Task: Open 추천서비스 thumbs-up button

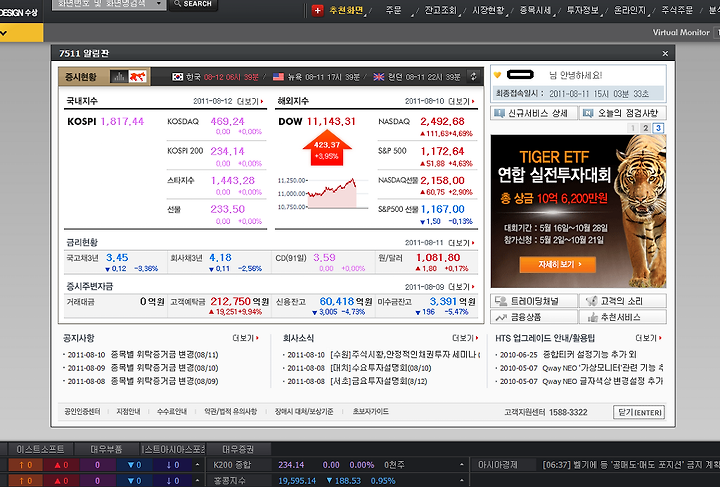Action: tap(623, 317)
